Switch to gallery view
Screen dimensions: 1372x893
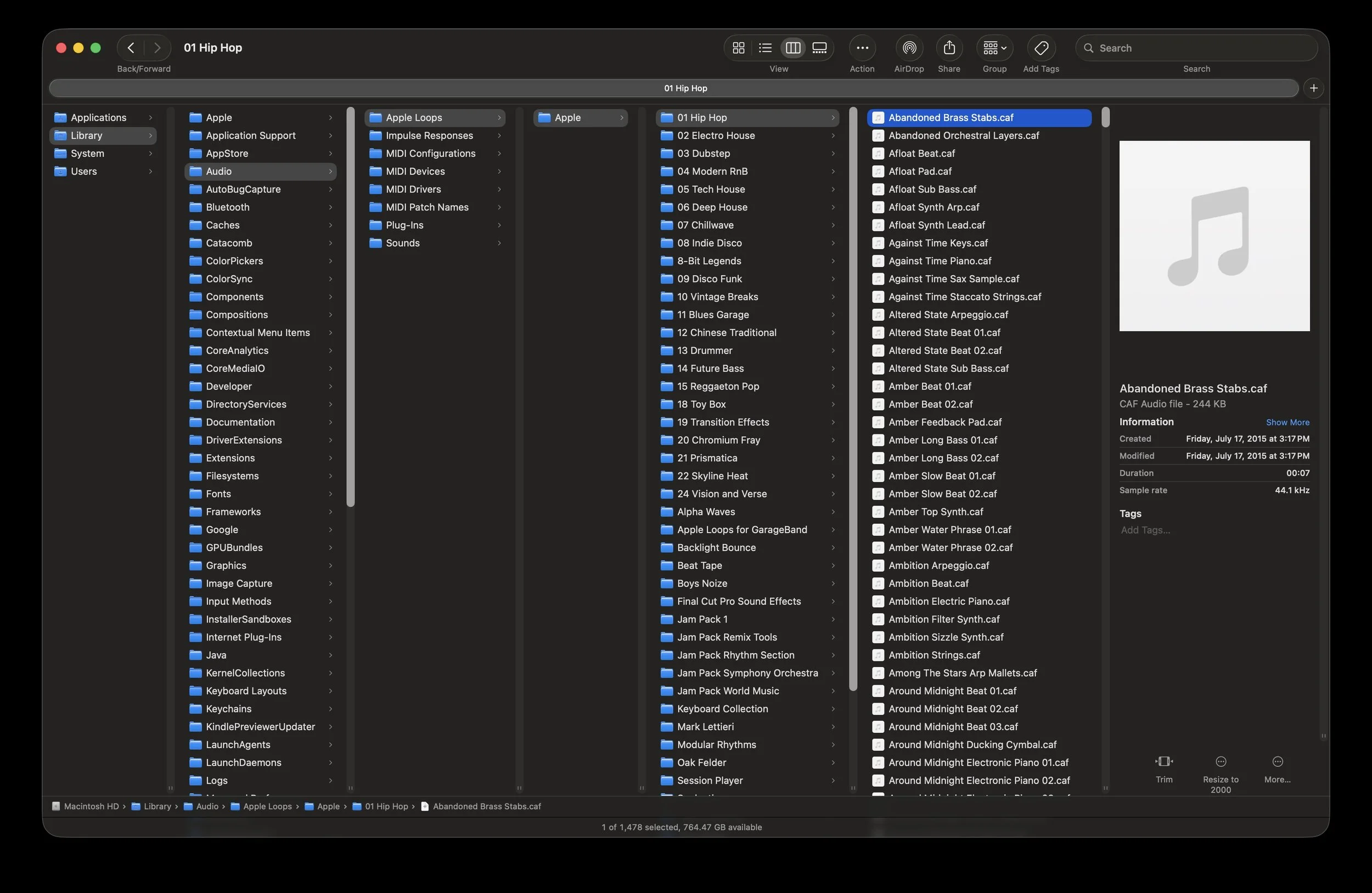point(819,48)
